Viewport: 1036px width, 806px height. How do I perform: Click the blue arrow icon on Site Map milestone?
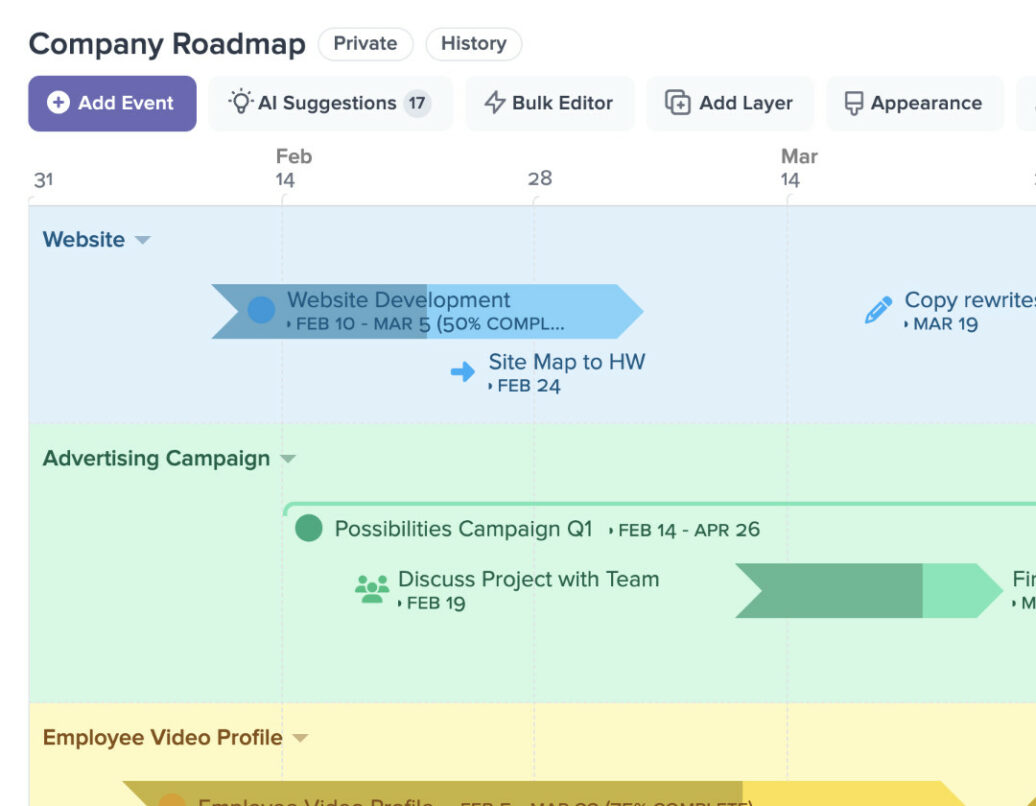click(x=463, y=371)
